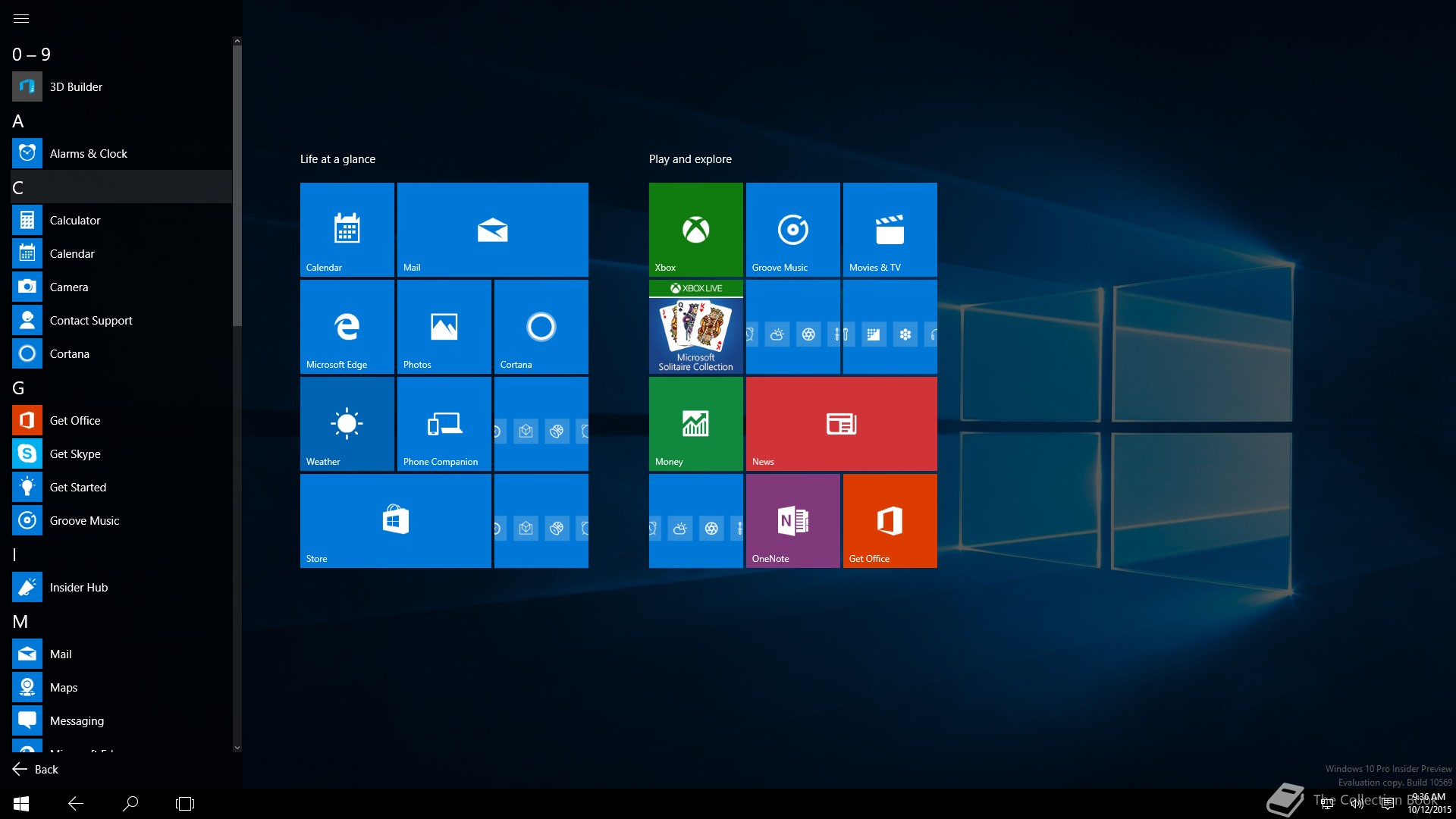Launch Microsoft Solitaire Collection tile
This screenshot has height=819, width=1456.
(x=696, y=326)
